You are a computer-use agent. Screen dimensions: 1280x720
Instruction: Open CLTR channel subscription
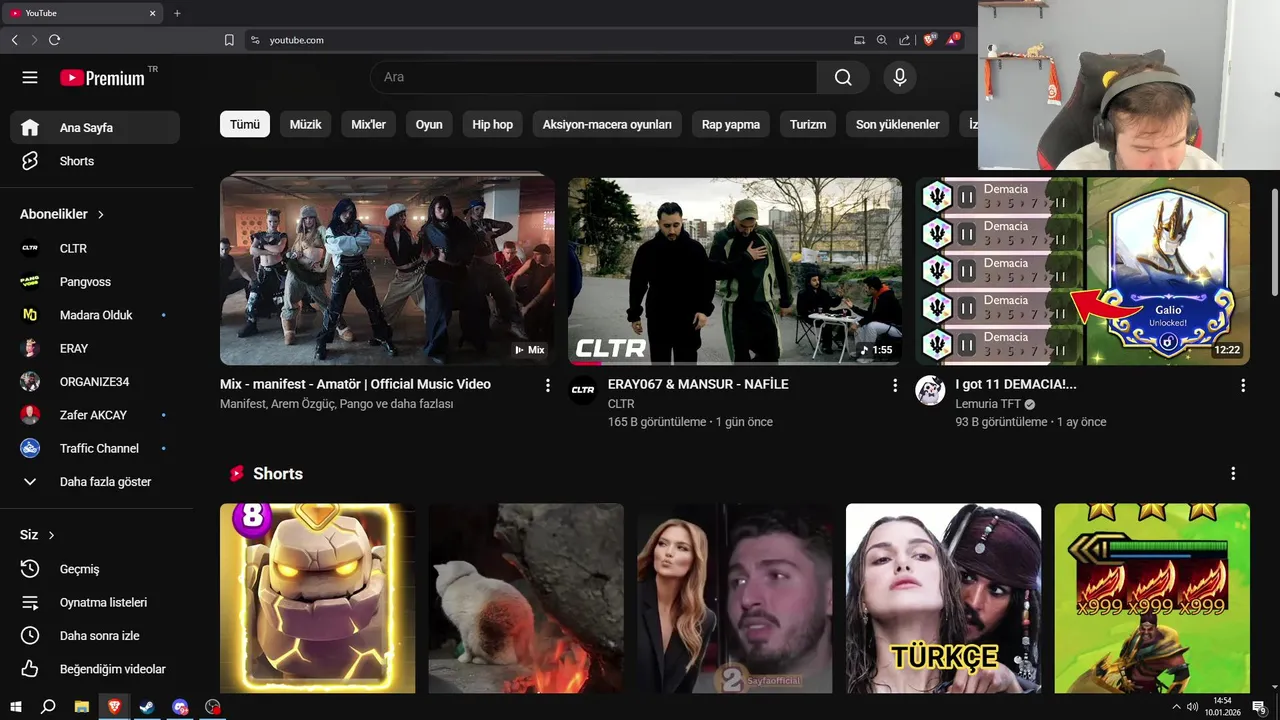[x=95, y=248]
